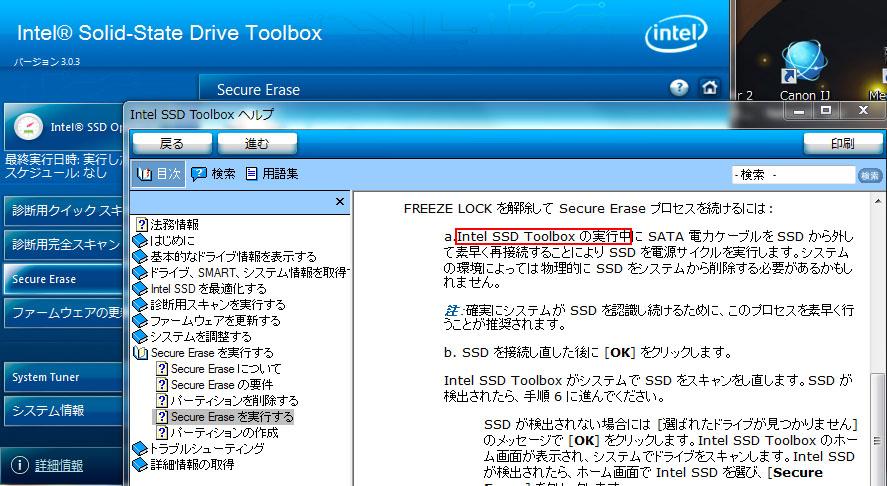Click the 進む button
This screenshot has width=887, height=486.
tap(257, 144)
